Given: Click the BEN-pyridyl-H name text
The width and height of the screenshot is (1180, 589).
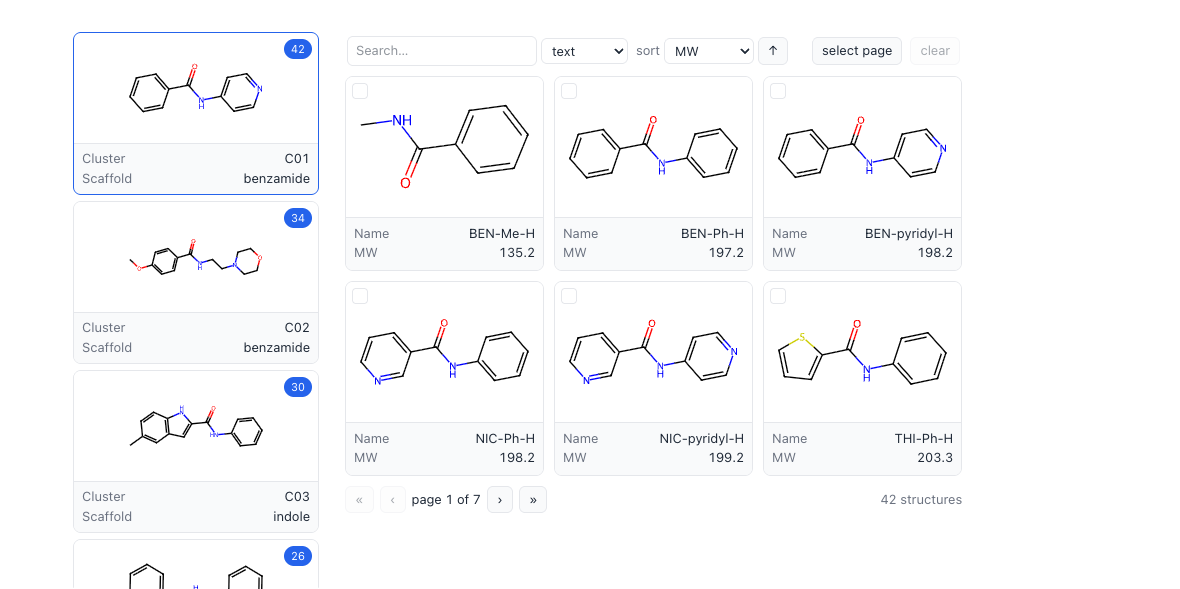Looking at the screenshot, I should [909, 234].
